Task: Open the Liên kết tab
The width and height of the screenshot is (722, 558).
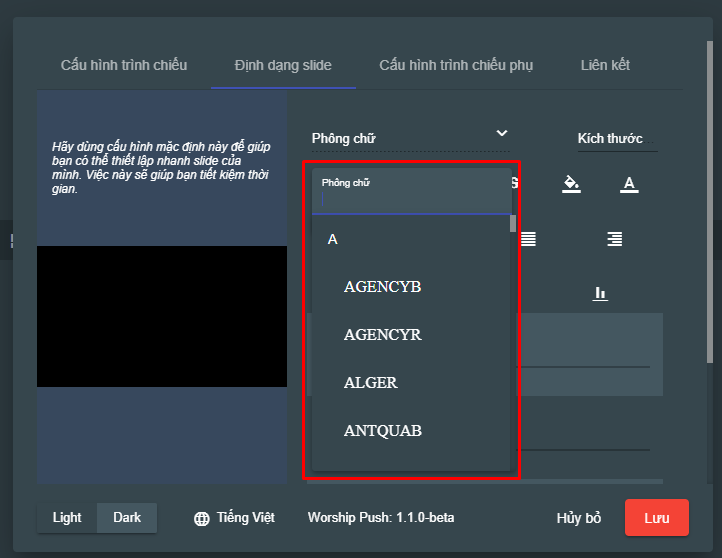Action: pos(605,65)
